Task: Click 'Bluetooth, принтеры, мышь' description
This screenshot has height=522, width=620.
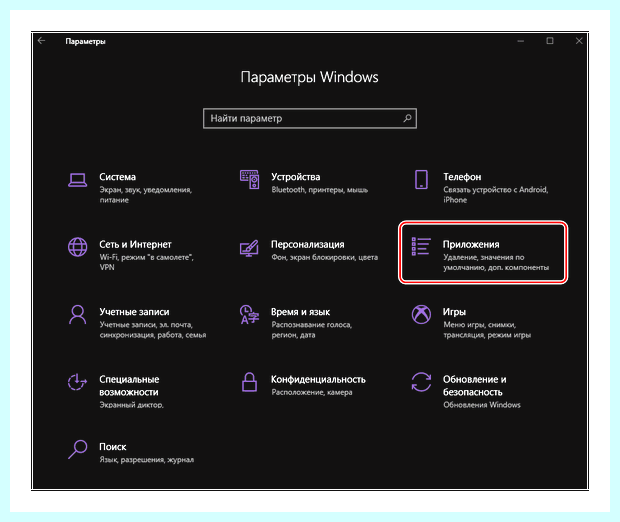Action: tap(319, 190)
